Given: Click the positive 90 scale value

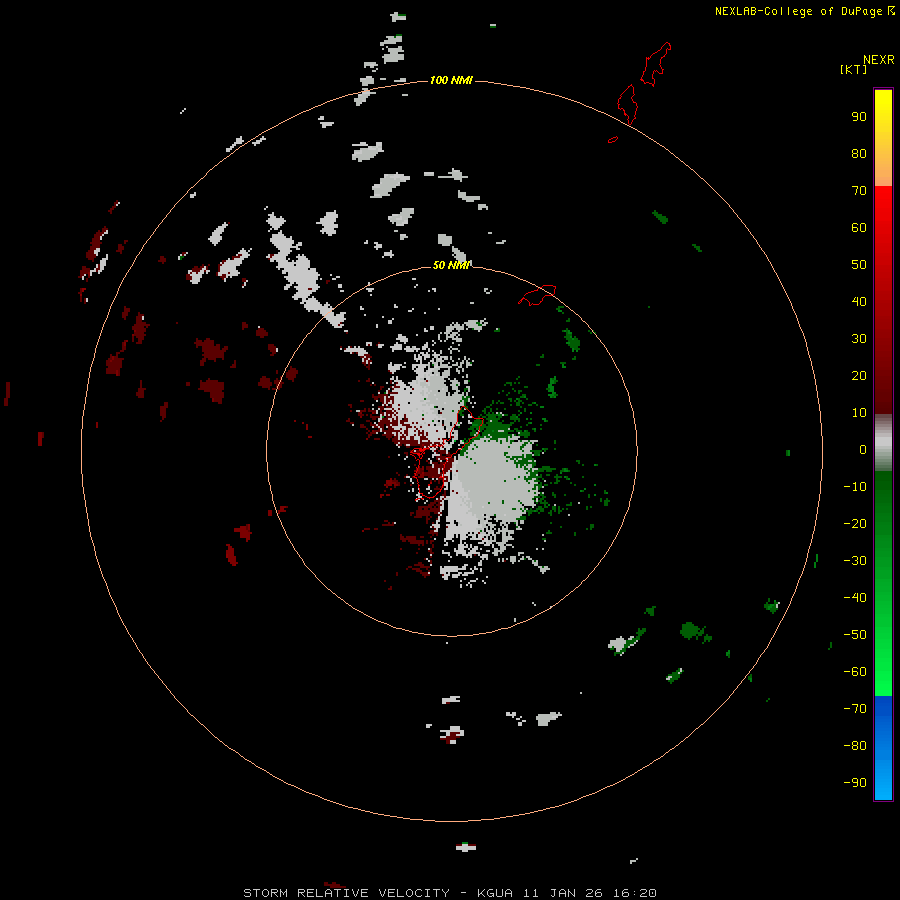Looking at the screenshot, I should pos(859,117).
